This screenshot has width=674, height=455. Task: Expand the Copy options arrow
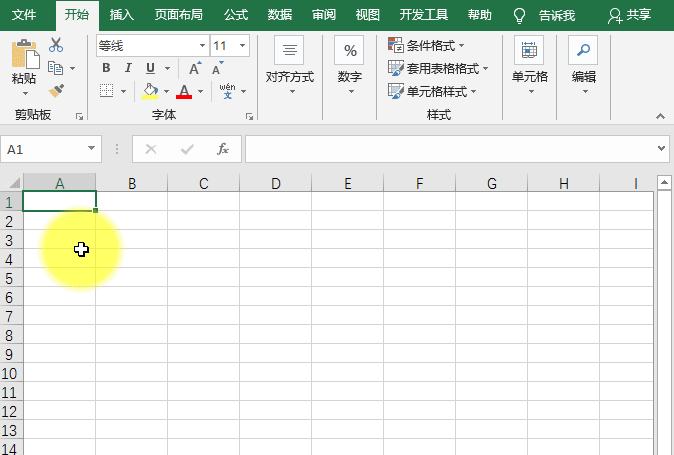coord(72,68)
